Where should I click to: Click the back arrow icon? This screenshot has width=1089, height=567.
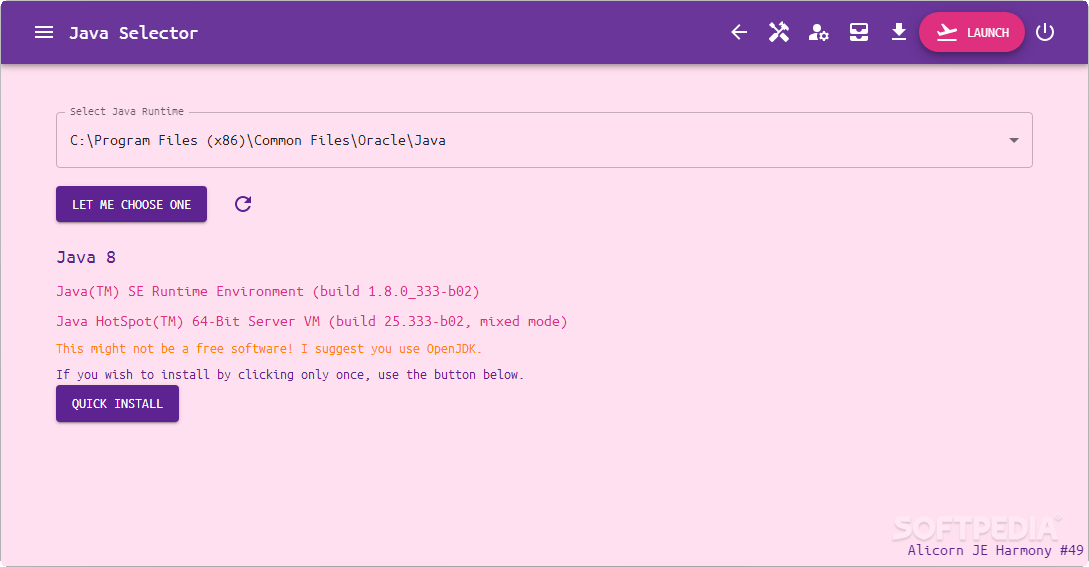739,32
